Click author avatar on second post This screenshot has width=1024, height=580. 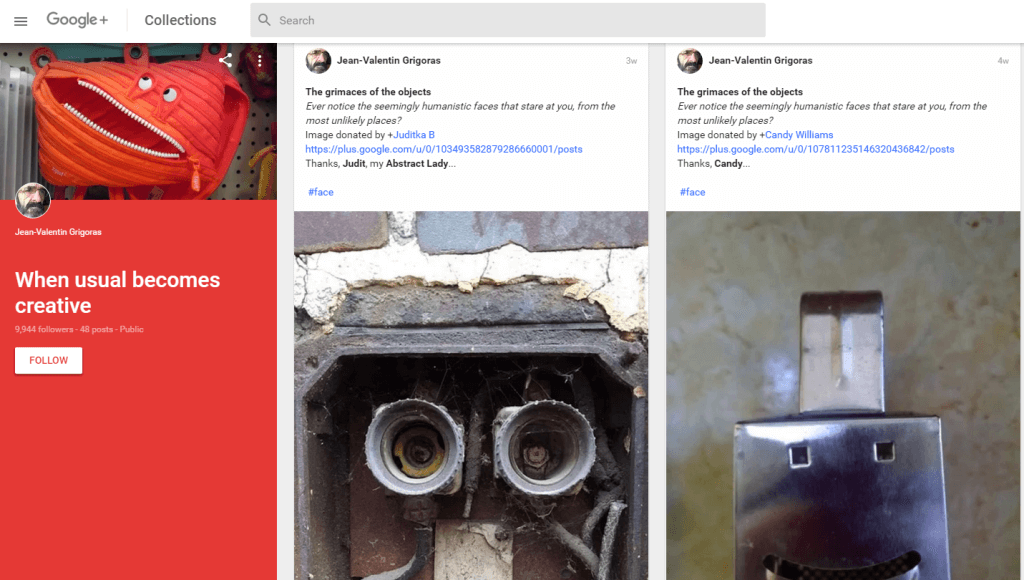(x=690, y=61)
